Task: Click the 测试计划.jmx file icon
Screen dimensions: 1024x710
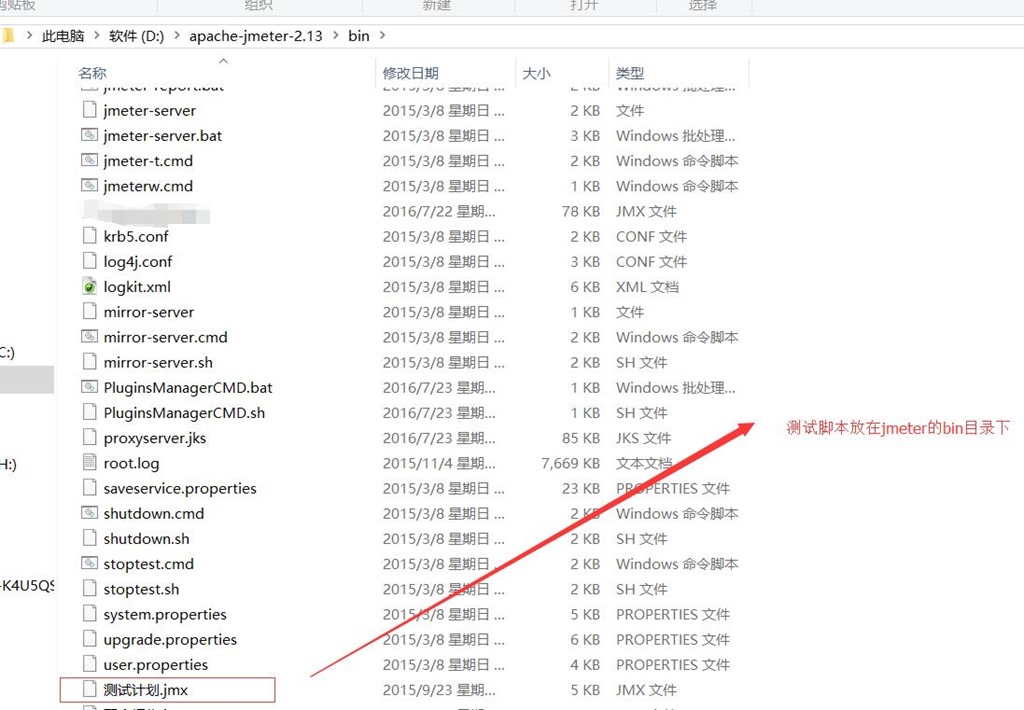Action: click(89, 689)
